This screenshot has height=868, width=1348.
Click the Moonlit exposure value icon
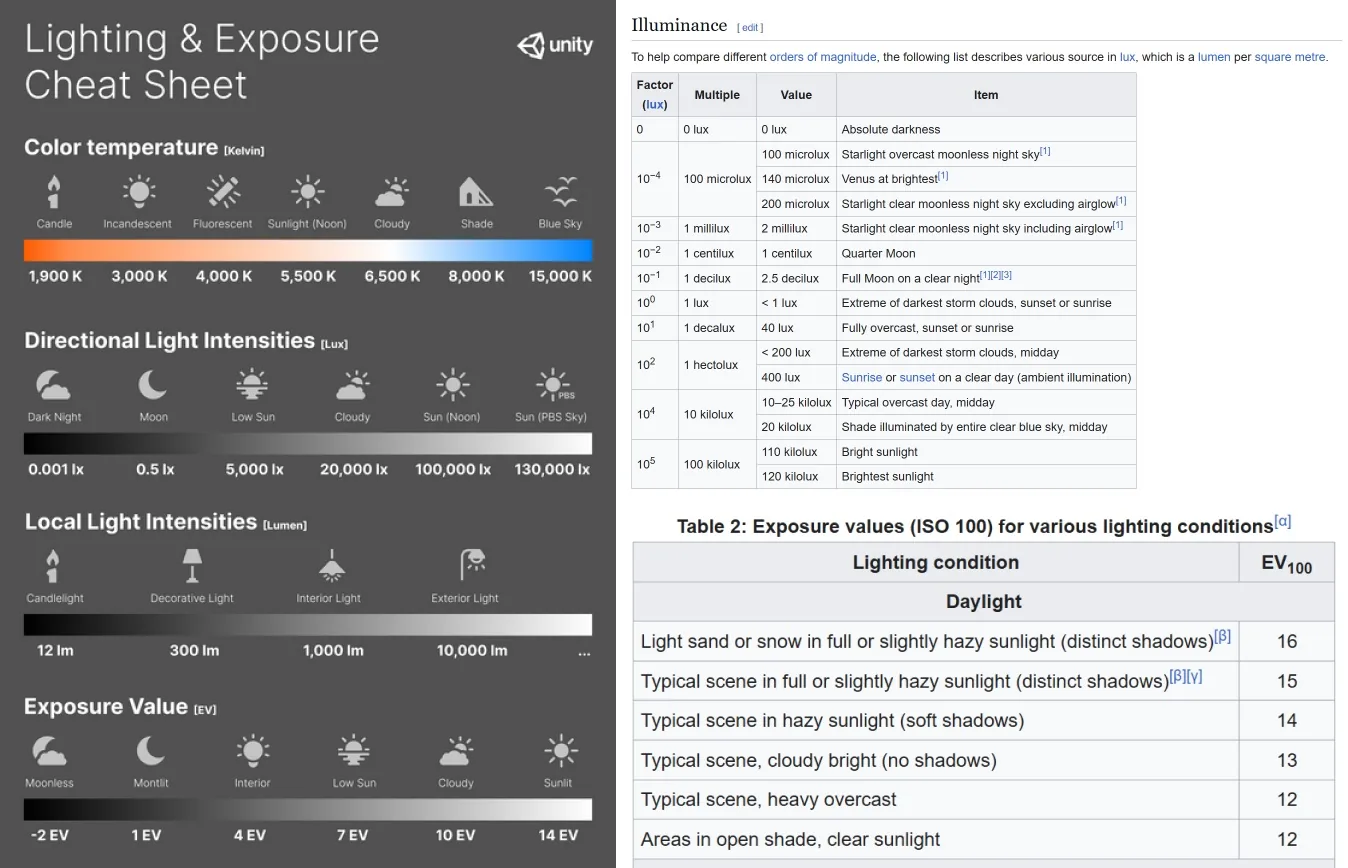coord(151,750)
